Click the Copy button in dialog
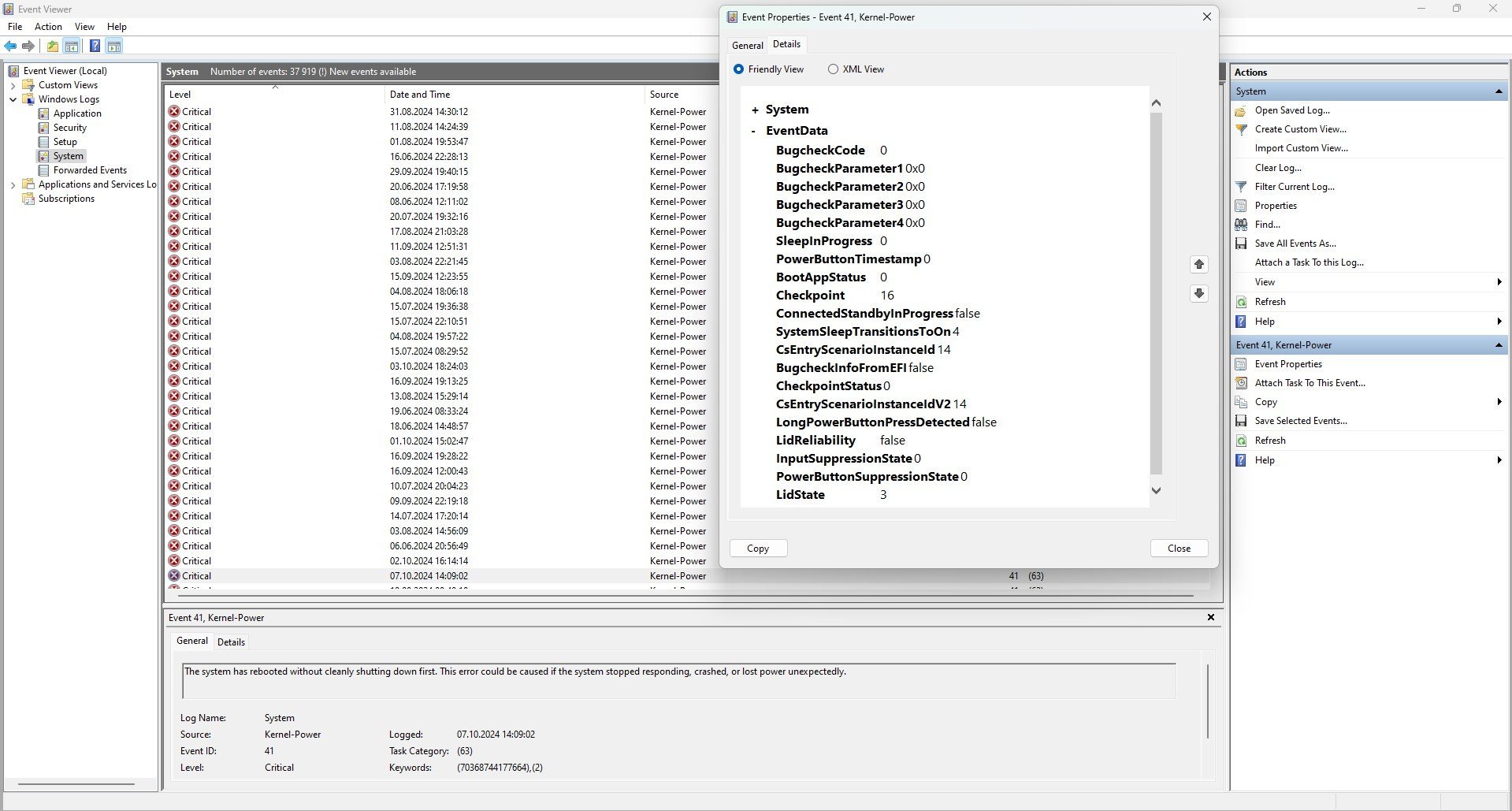This screenshot has width=1512, height=811. coord(758,549)
